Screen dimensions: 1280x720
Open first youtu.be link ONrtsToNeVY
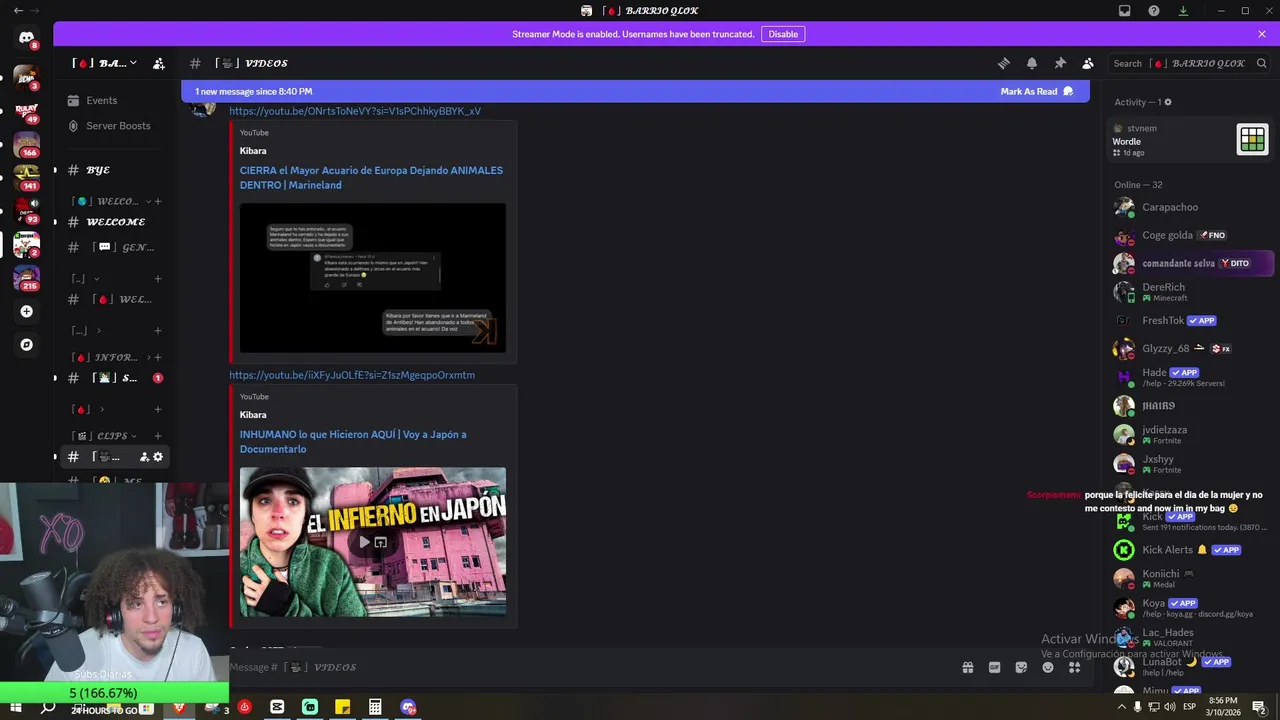coord(355,111)
